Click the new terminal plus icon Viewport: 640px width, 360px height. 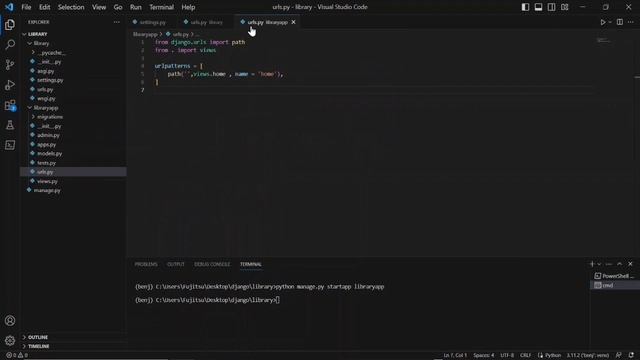(592, 264)
